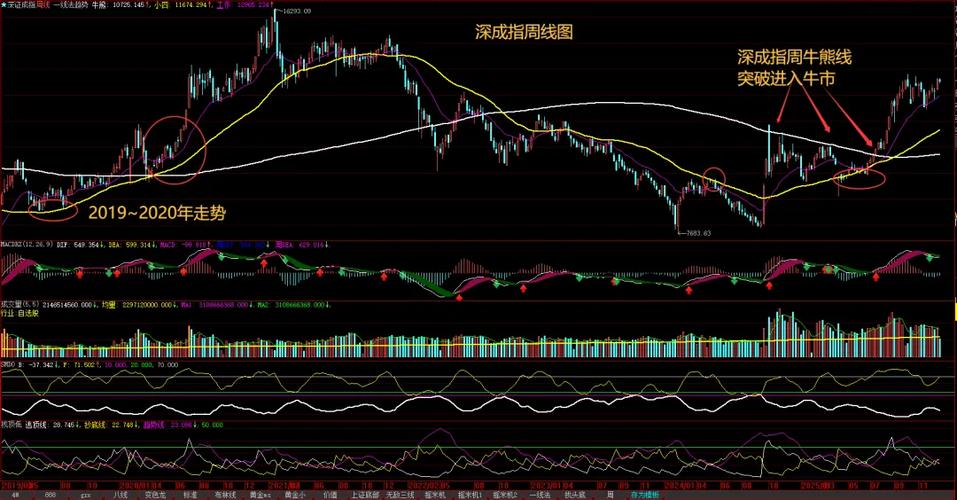This screenshot has height=500, width=957.
Task: Open the 摇米机1 template tab
Action: pos(470,495)
